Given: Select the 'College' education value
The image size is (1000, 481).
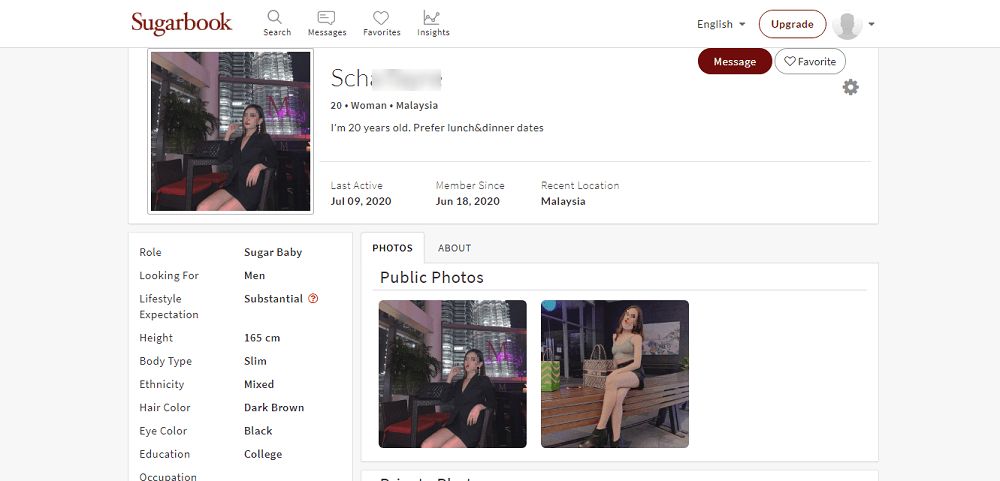Looking at the screenshot, I should (263, 454).
